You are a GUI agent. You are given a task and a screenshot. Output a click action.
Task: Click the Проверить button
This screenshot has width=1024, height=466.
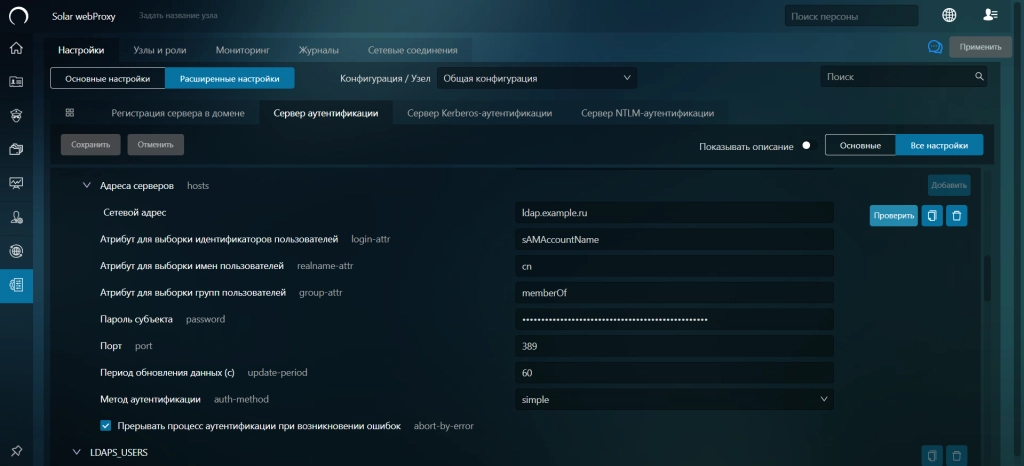tap(893, 215)
